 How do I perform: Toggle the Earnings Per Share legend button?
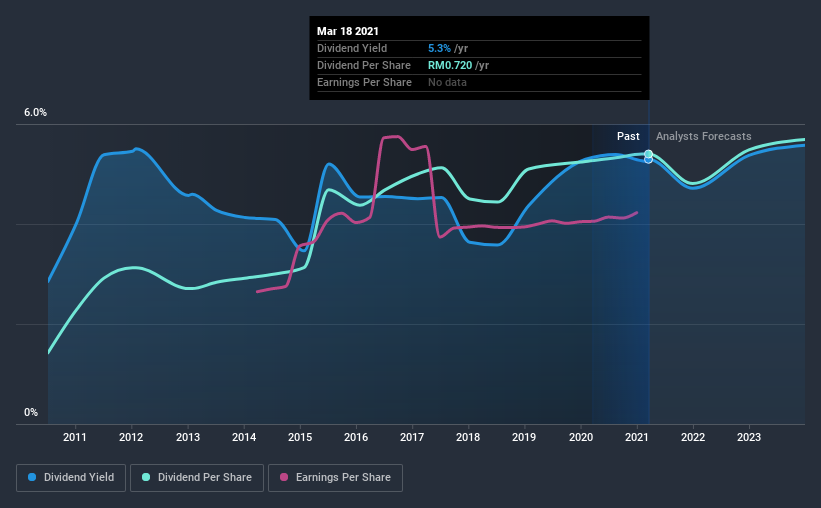click(336, 478)
